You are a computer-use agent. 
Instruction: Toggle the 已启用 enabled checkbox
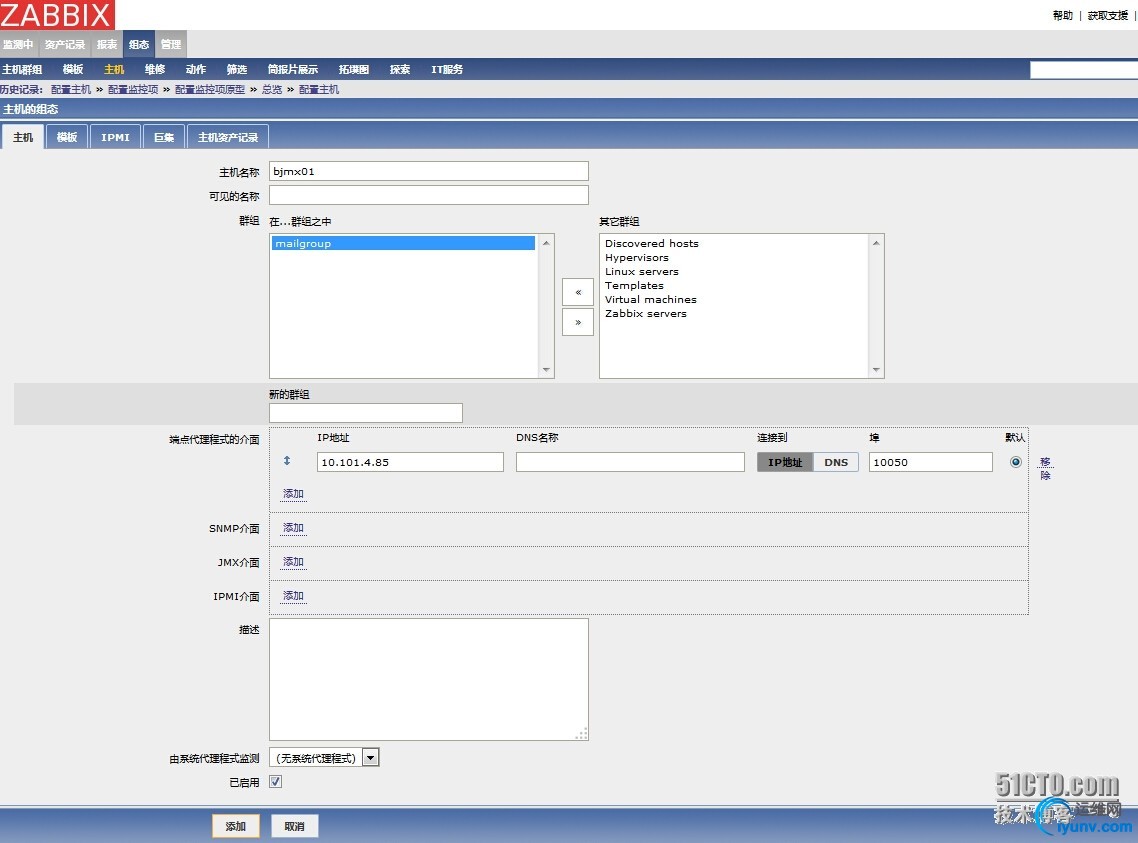(275, 781)
